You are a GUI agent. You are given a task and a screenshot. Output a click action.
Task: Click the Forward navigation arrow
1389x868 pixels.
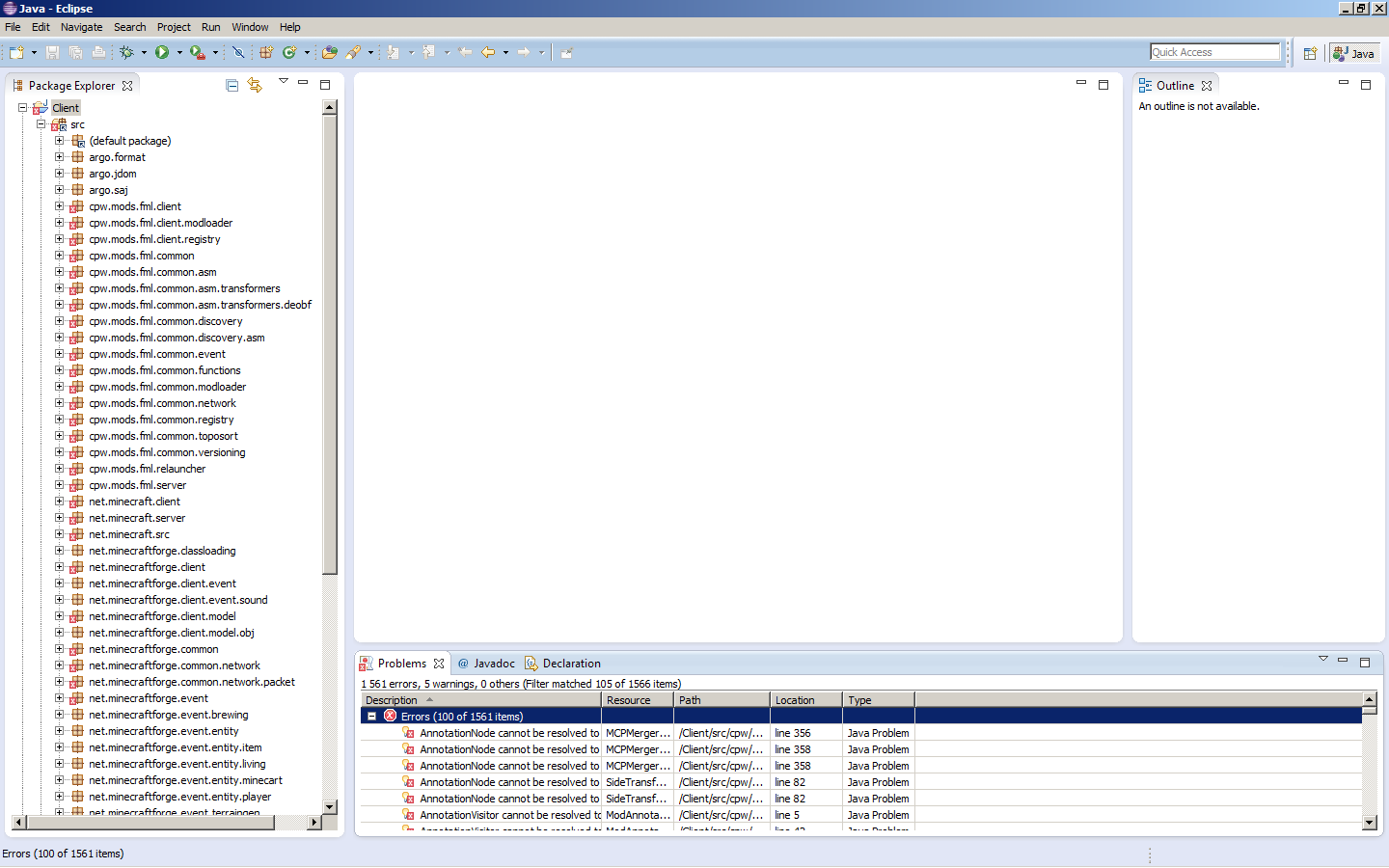coord(524,53)
